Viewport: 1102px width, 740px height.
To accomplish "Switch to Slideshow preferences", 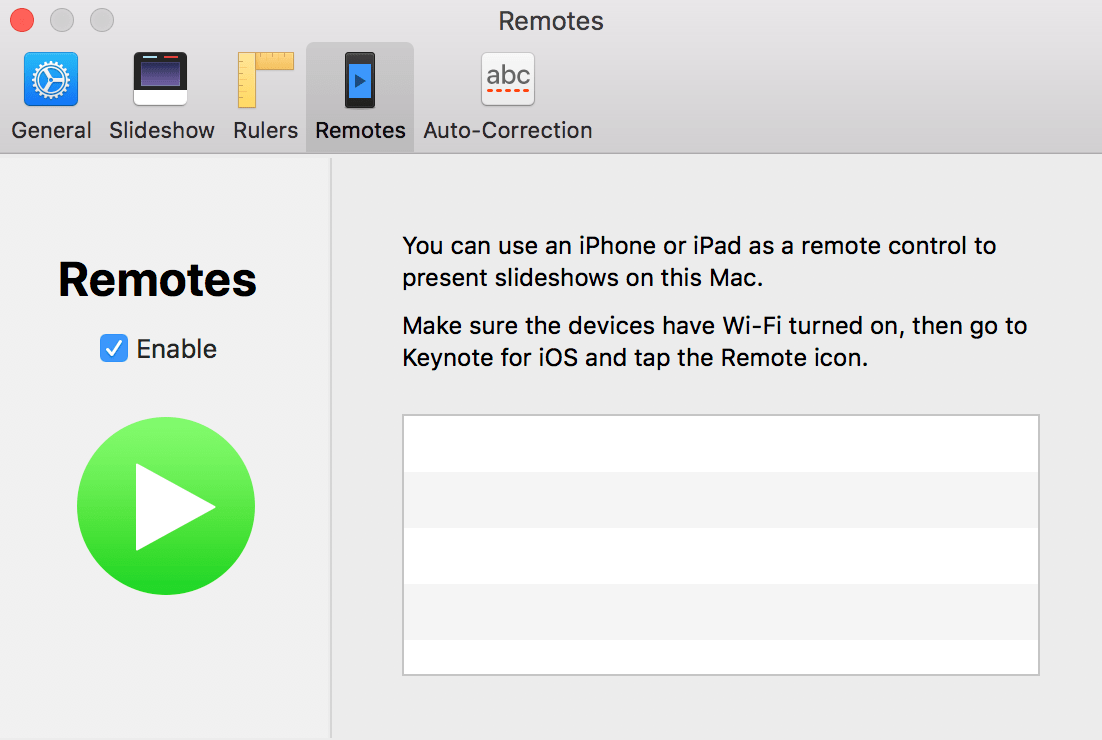I will [x=161, y=95].
